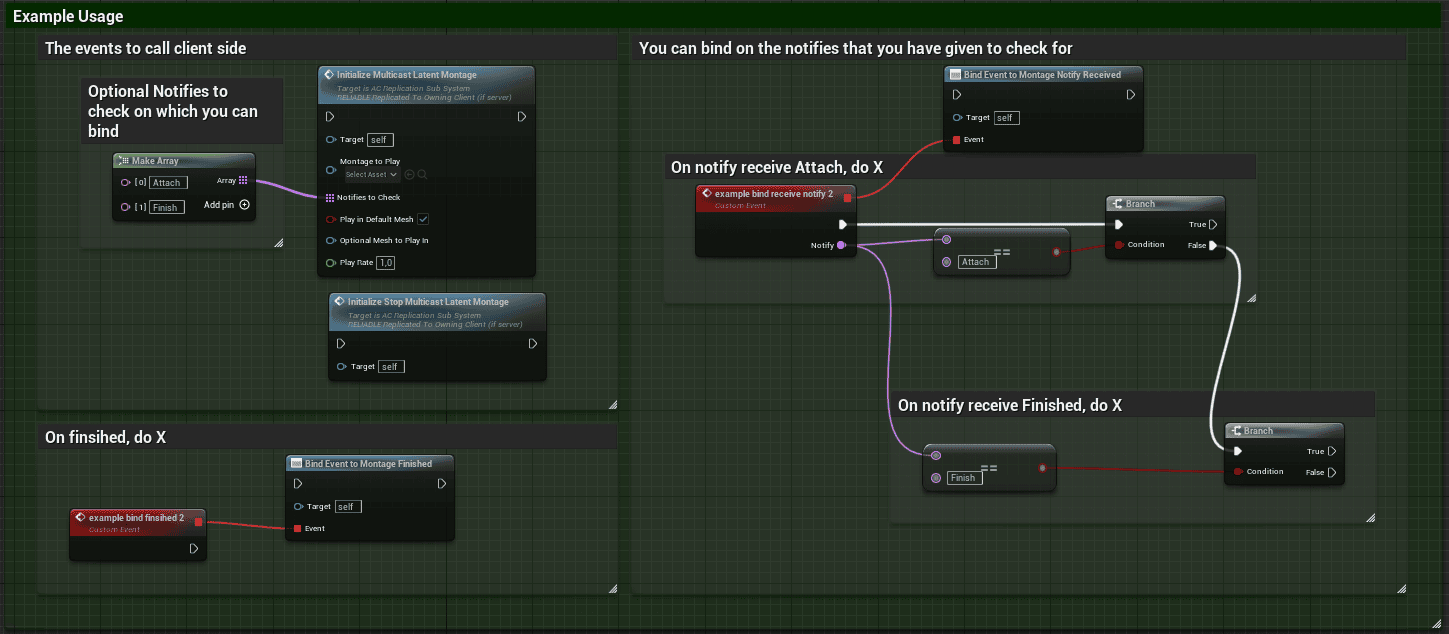The width and height of the screenshot is (1449, 634).
Task: Click the exec output pin of Initialize Stop Multicast Latent Montage
Action: point(533,344)
